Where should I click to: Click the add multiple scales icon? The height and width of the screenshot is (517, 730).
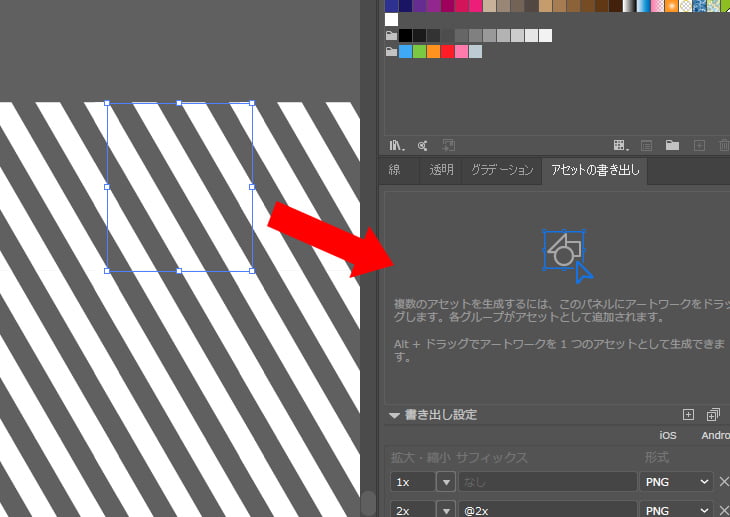point(713,414)
